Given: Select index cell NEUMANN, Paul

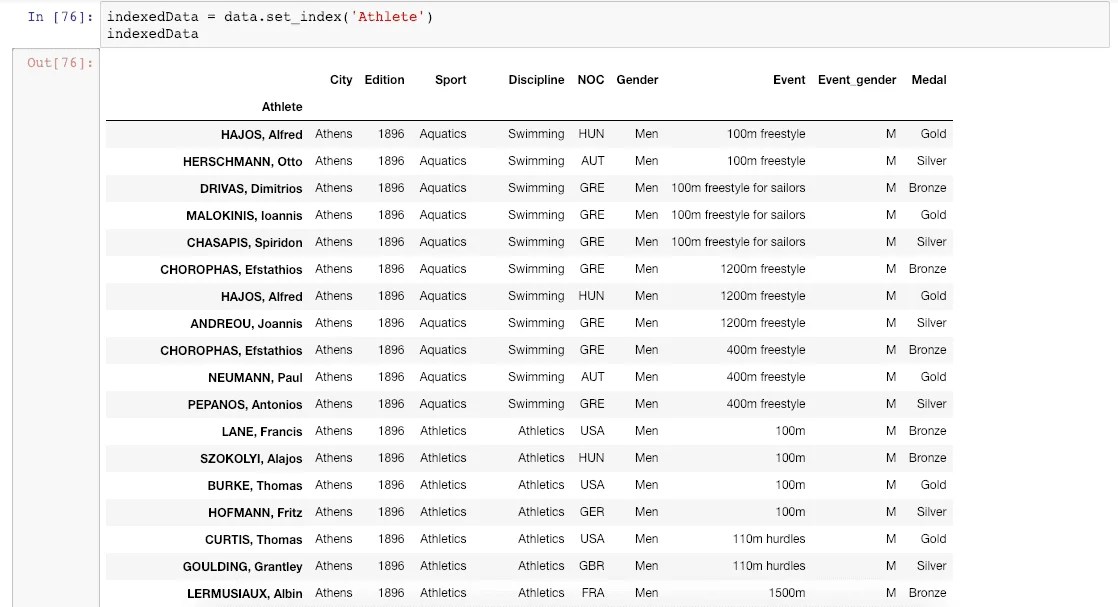Looking at the screenshot, I should click(255, 378).
